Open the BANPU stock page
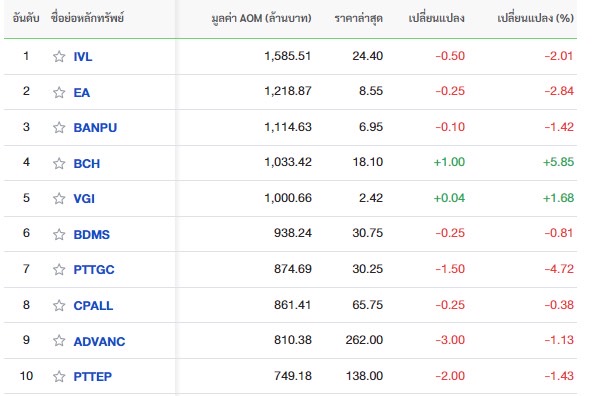The width and height of the screenshot is (597, 396). 95,128
